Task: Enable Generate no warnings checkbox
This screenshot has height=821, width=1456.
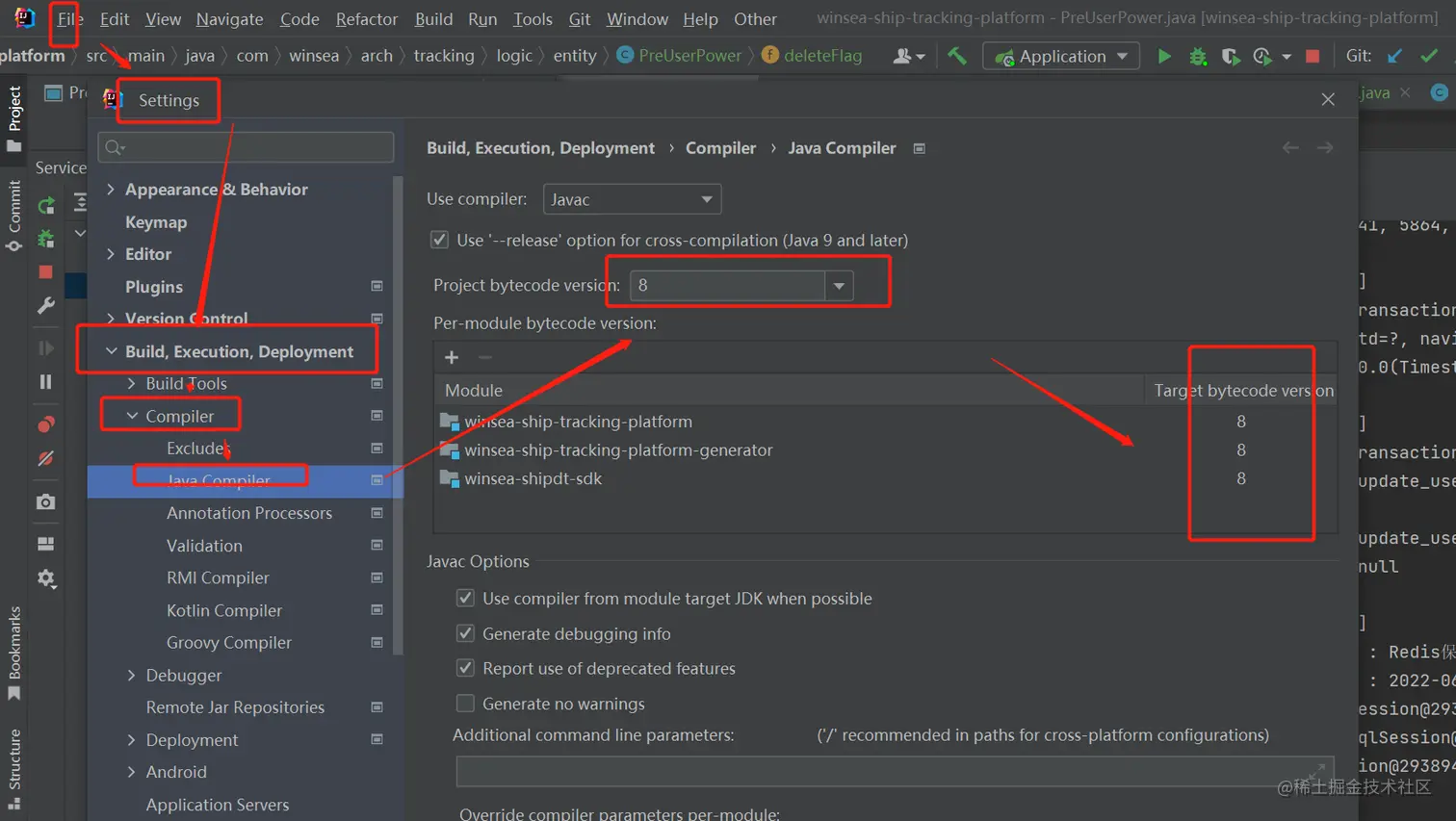Action: point(465,704)
